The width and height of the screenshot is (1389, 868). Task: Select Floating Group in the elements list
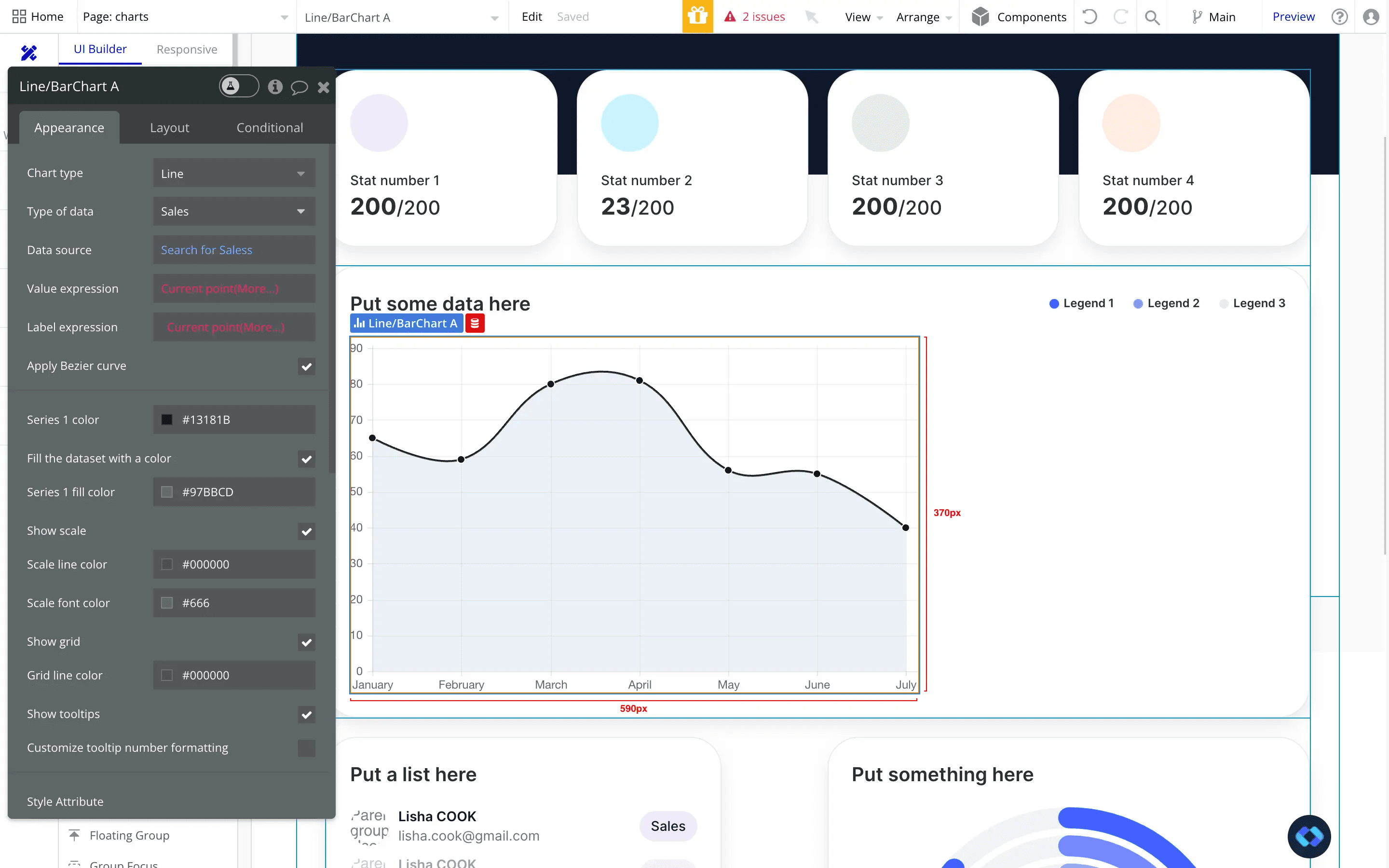point(129,835)
